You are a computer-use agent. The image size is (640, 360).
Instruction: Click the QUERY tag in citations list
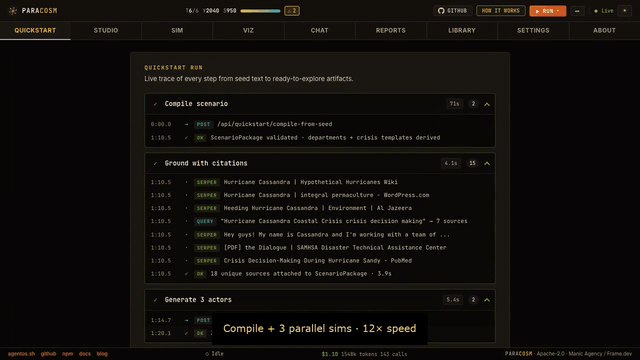[x=205, y=221]
